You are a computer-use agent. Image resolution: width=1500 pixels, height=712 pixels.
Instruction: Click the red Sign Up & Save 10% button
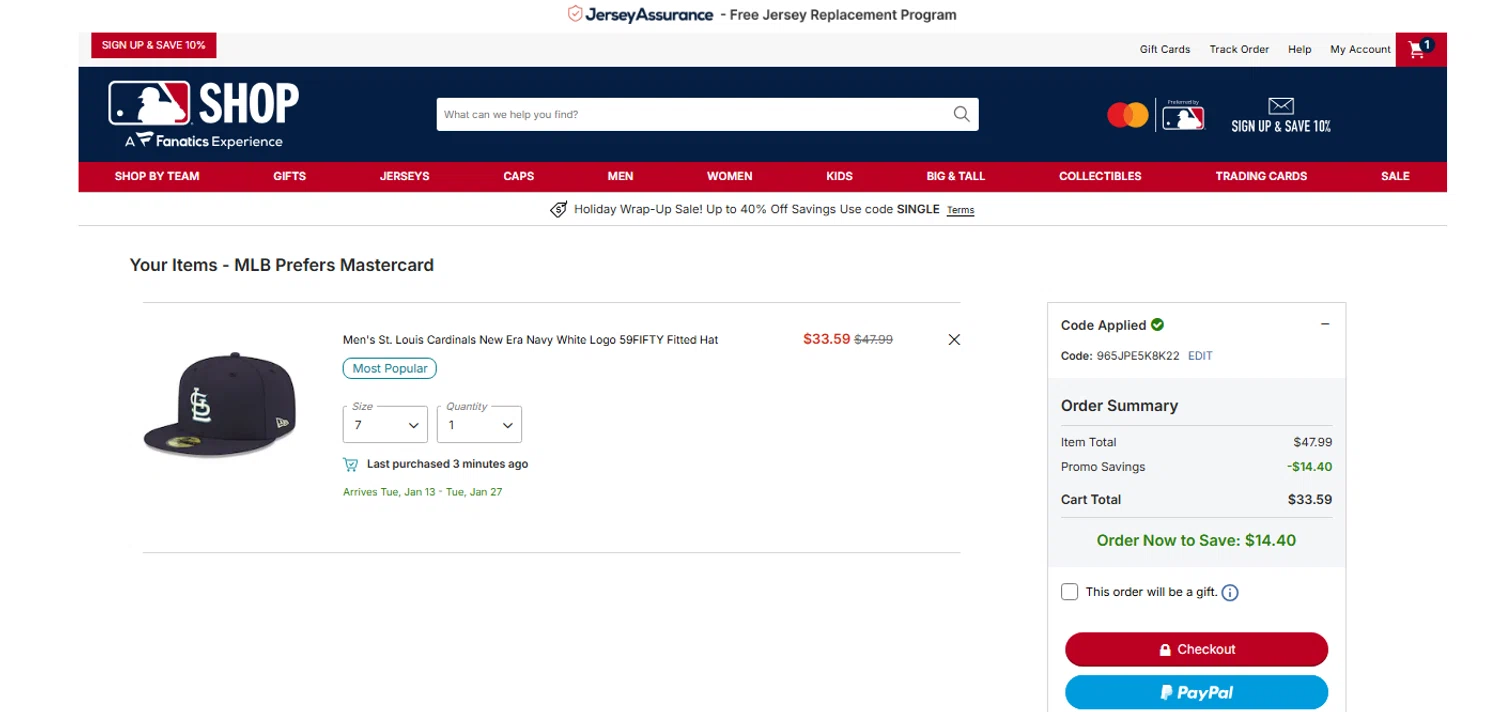154,45
